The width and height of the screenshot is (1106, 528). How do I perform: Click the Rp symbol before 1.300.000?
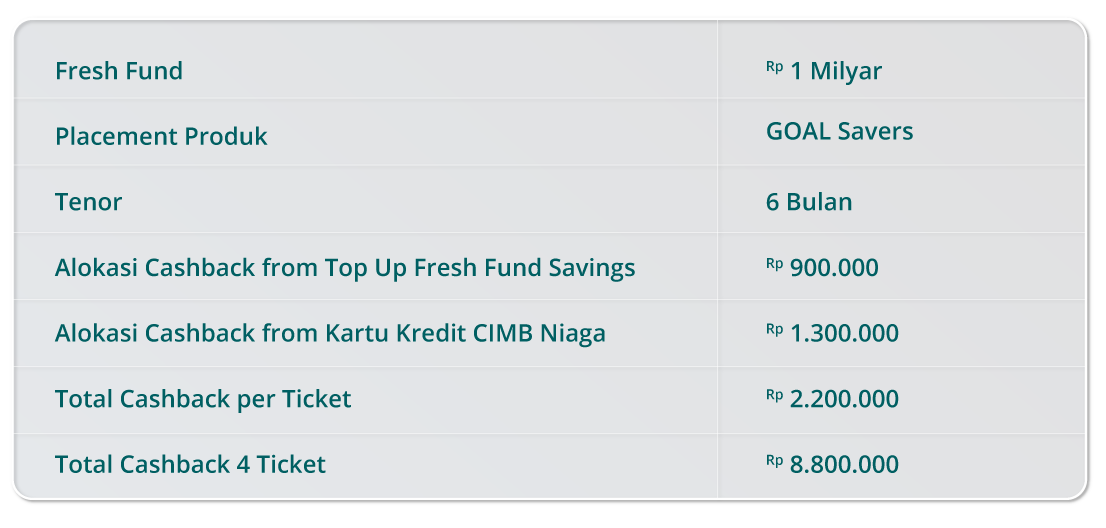pos(774,329)
